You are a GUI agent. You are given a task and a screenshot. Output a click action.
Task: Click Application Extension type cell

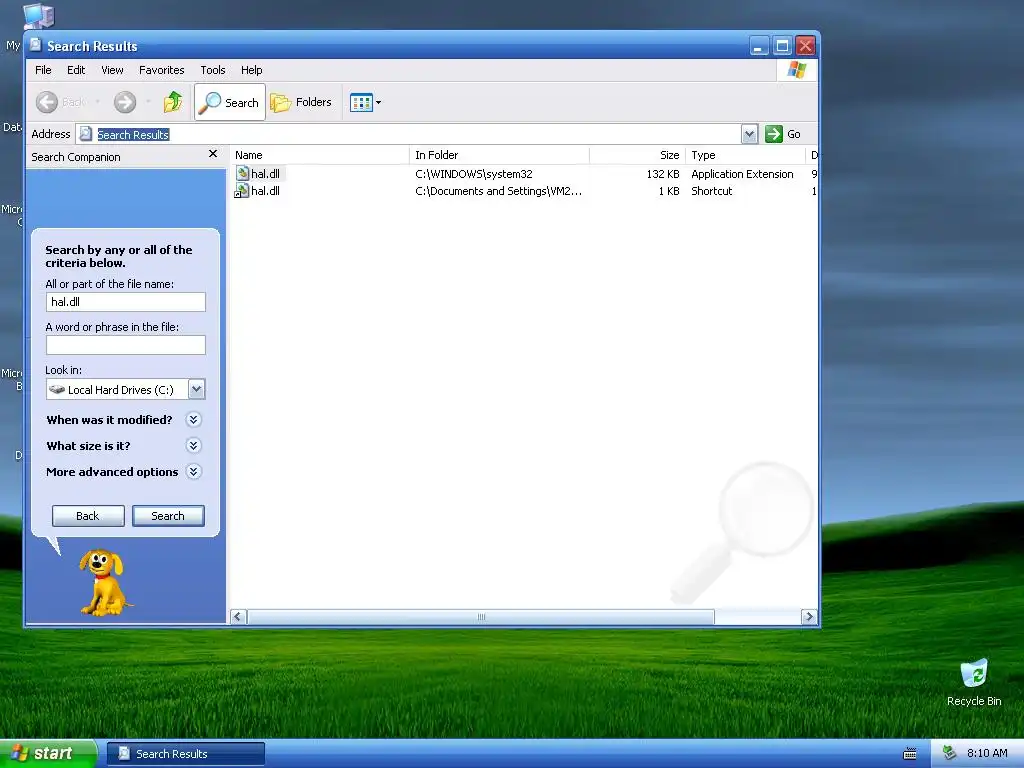coord(742,174)
